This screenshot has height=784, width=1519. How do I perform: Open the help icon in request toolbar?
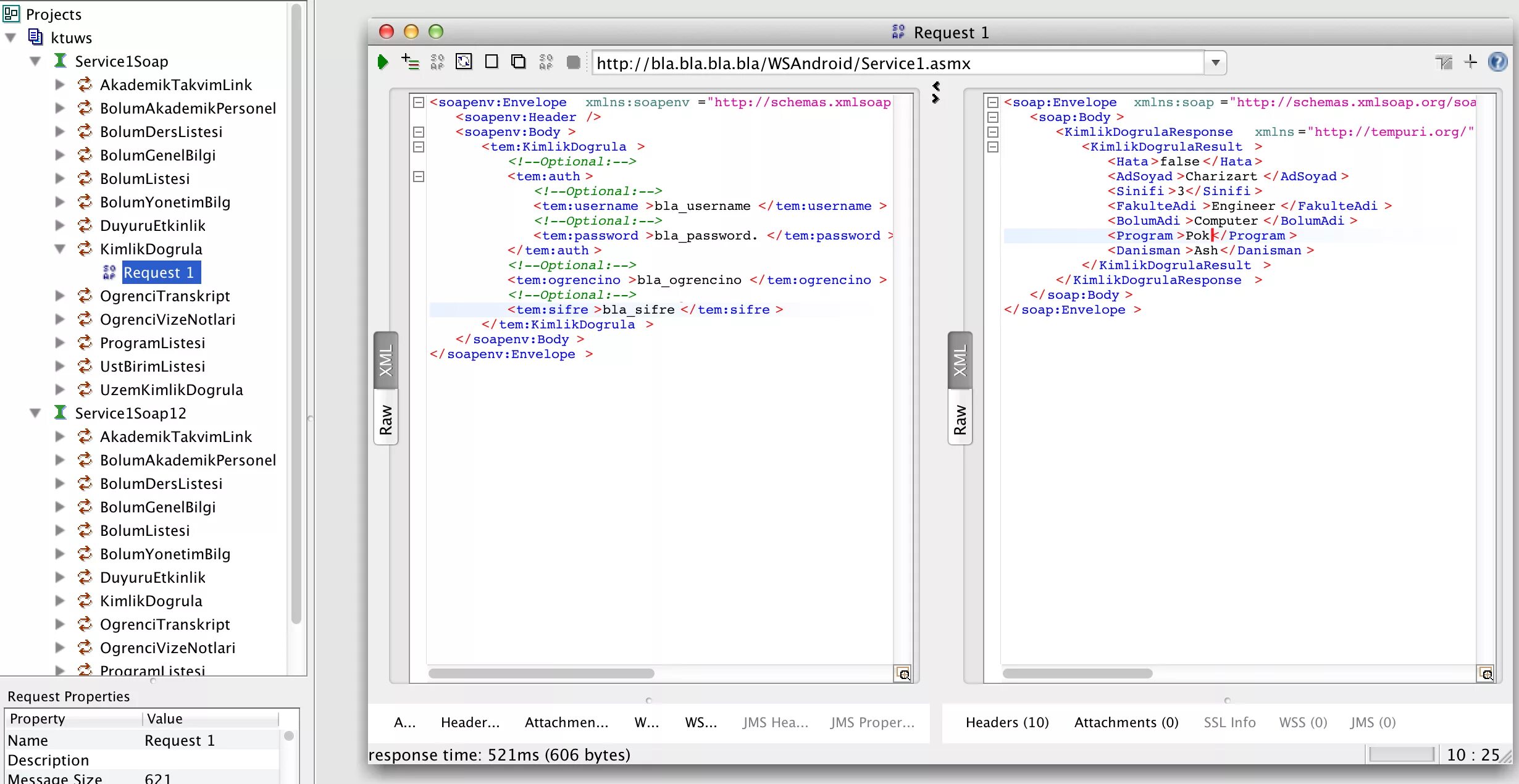pos(1497,62)
